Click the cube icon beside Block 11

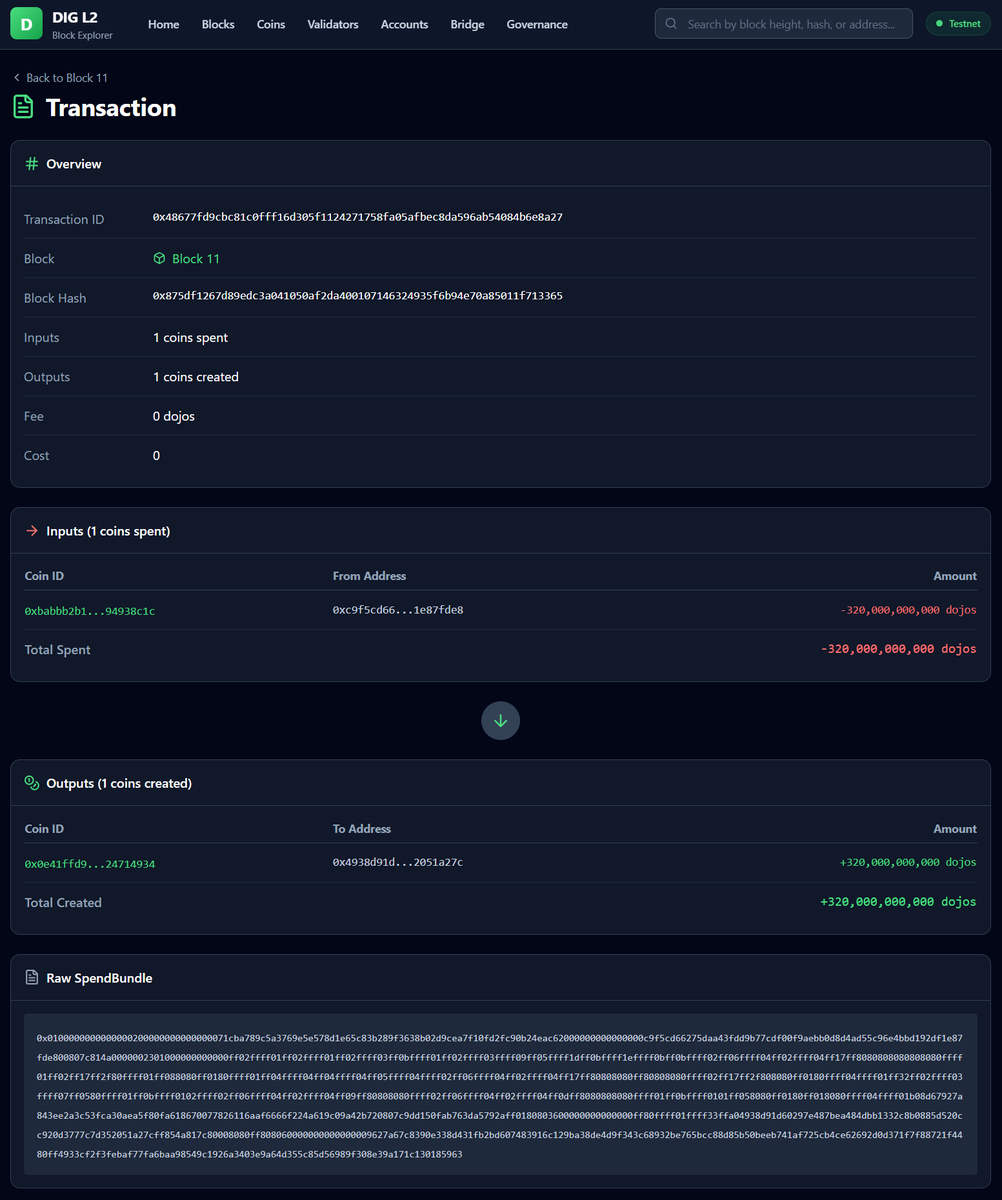point(159,259)
